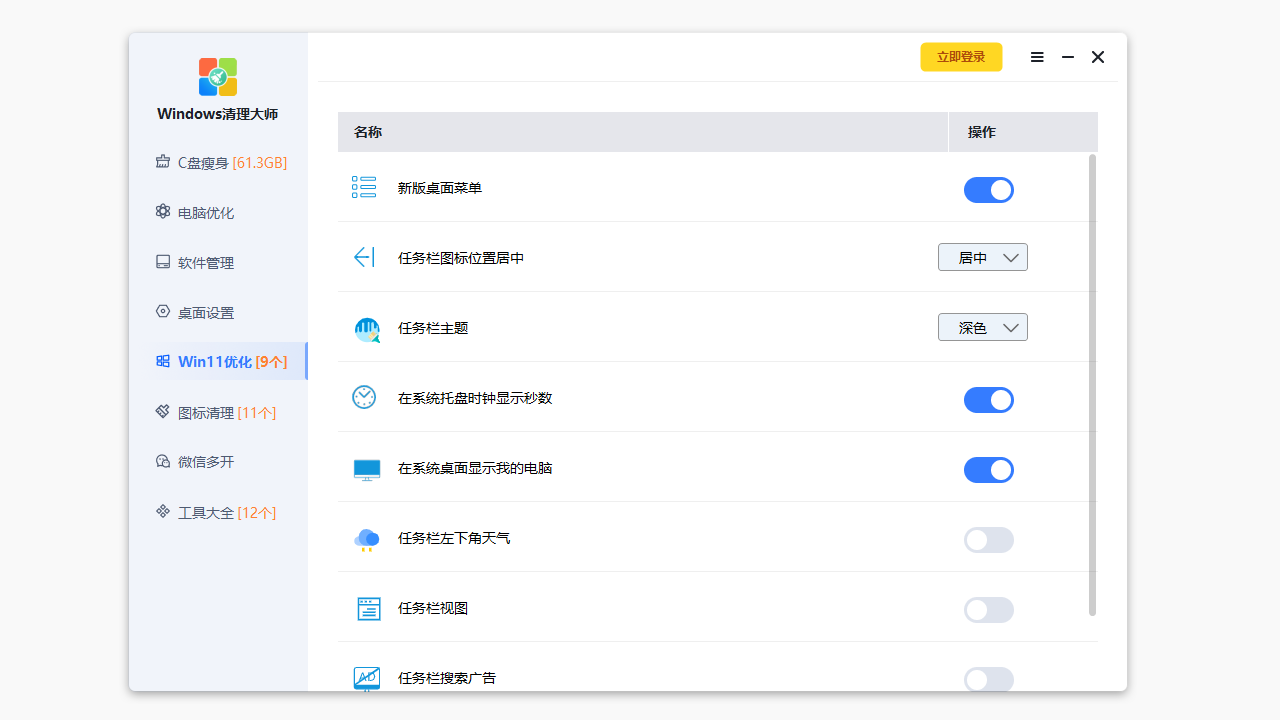The width and height of the screenshot is (1280, 720).
Task: Launch the 微信多开 WeChat multi-instance tool
Action: coord(207,461)
